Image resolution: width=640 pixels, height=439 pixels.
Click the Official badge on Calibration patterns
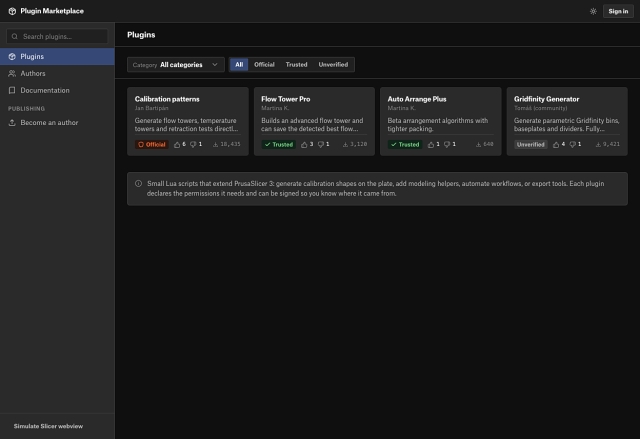151,144
